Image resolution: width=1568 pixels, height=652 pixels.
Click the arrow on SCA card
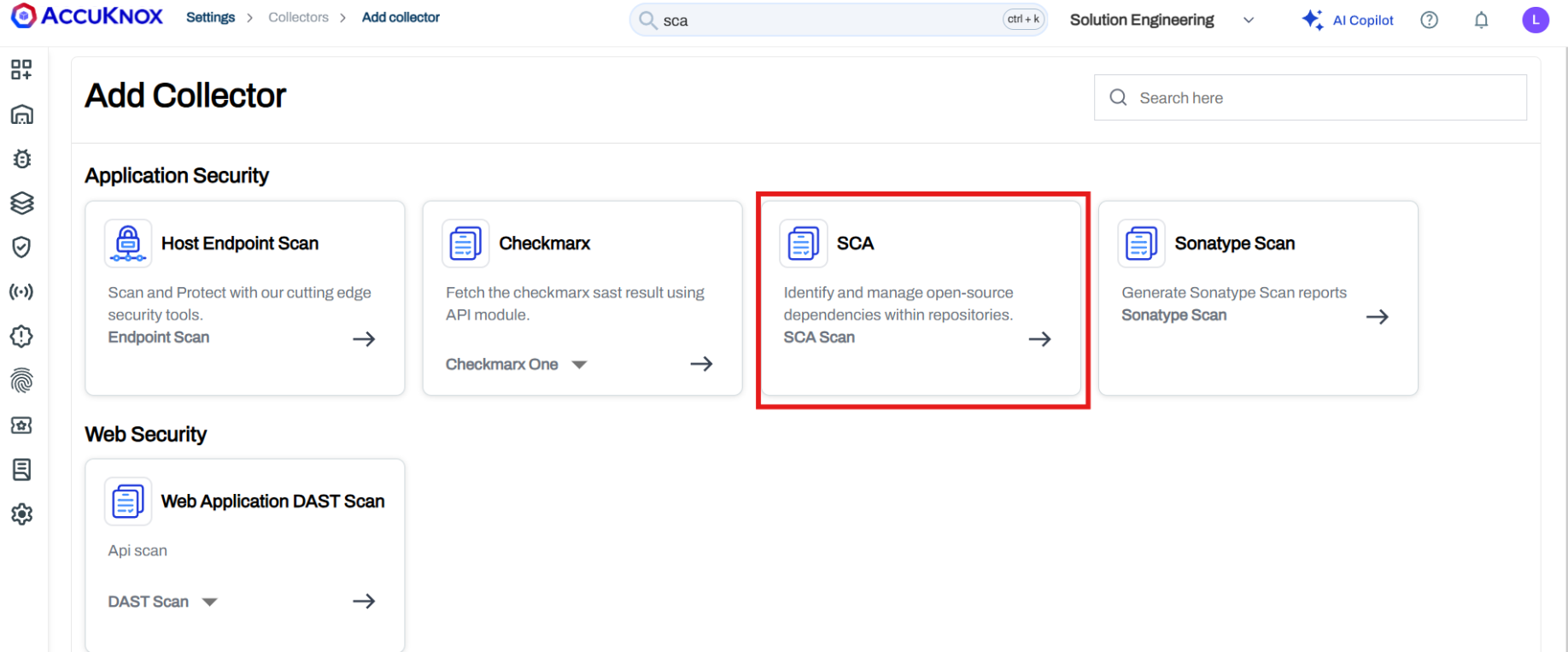coord(1039,339)
